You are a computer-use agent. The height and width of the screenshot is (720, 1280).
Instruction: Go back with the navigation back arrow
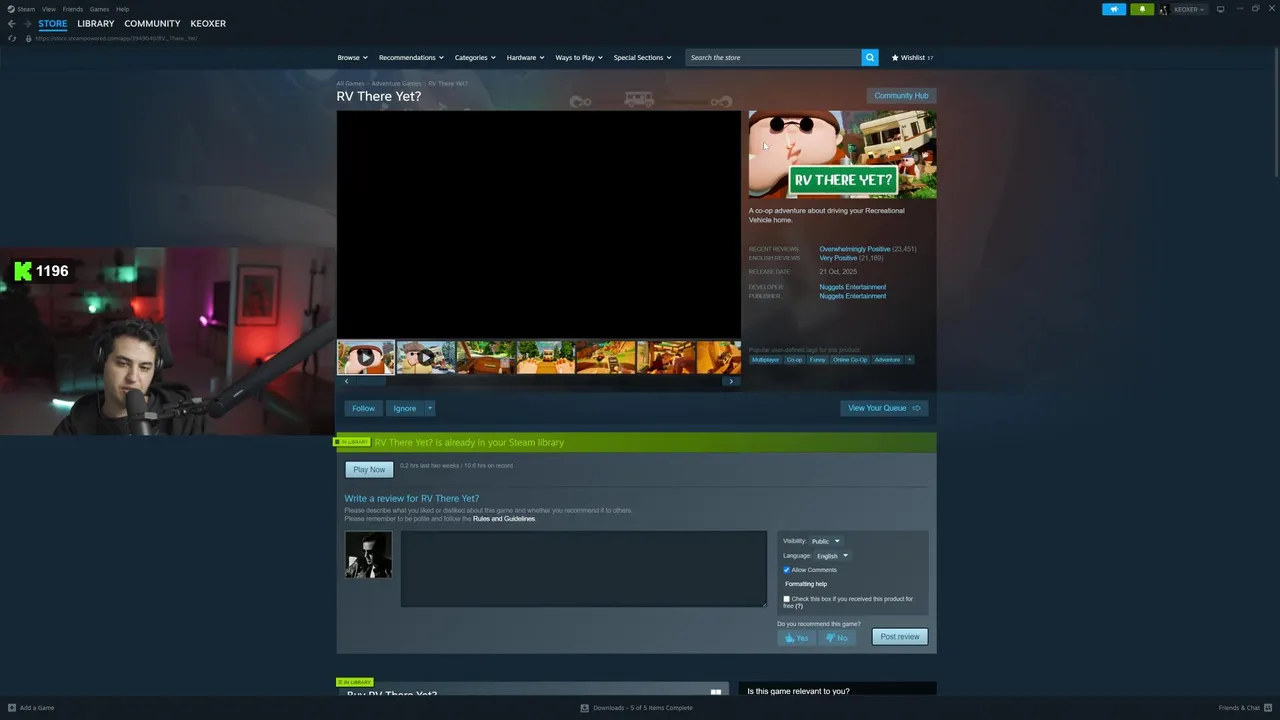pos(11,23)
